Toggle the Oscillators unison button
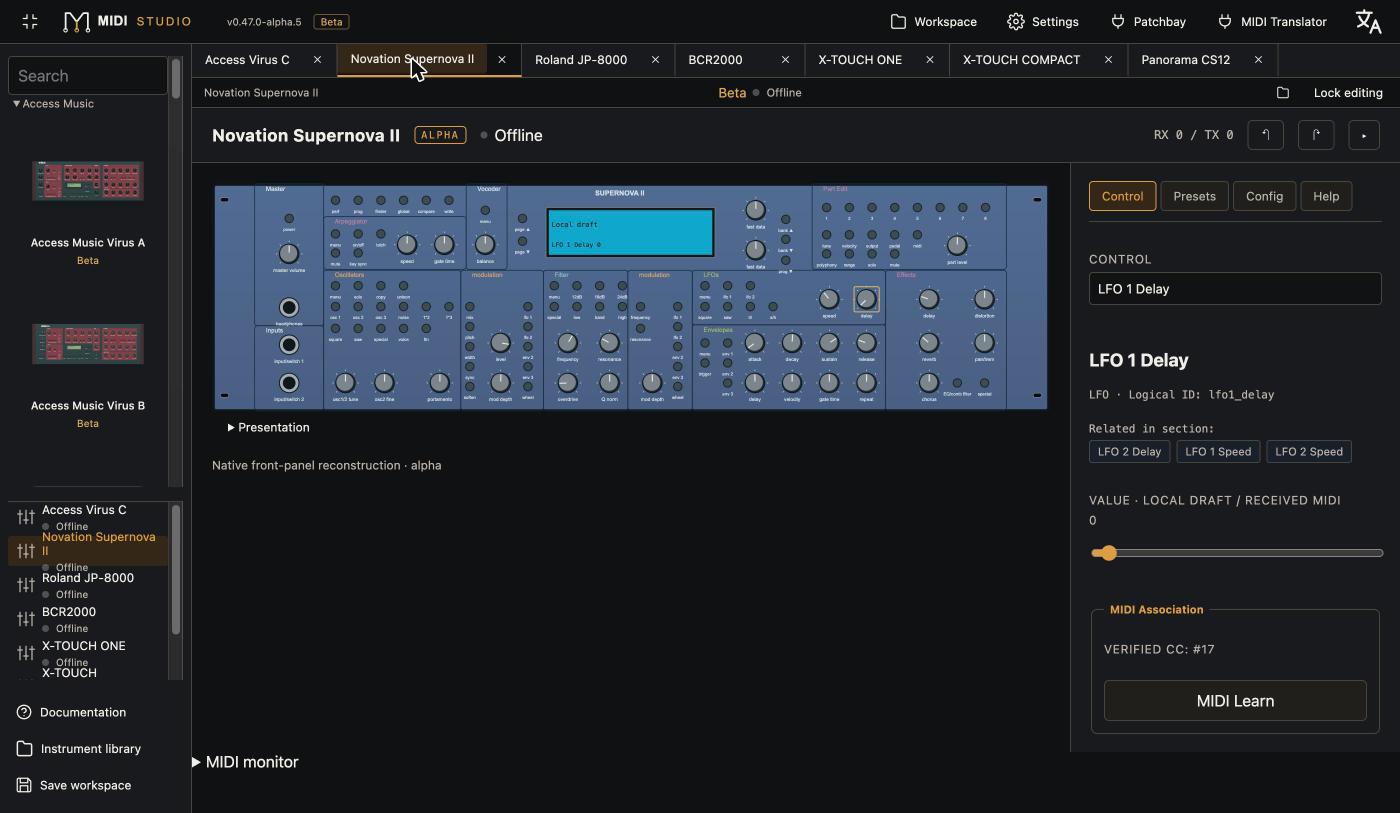 coord(403,286)
